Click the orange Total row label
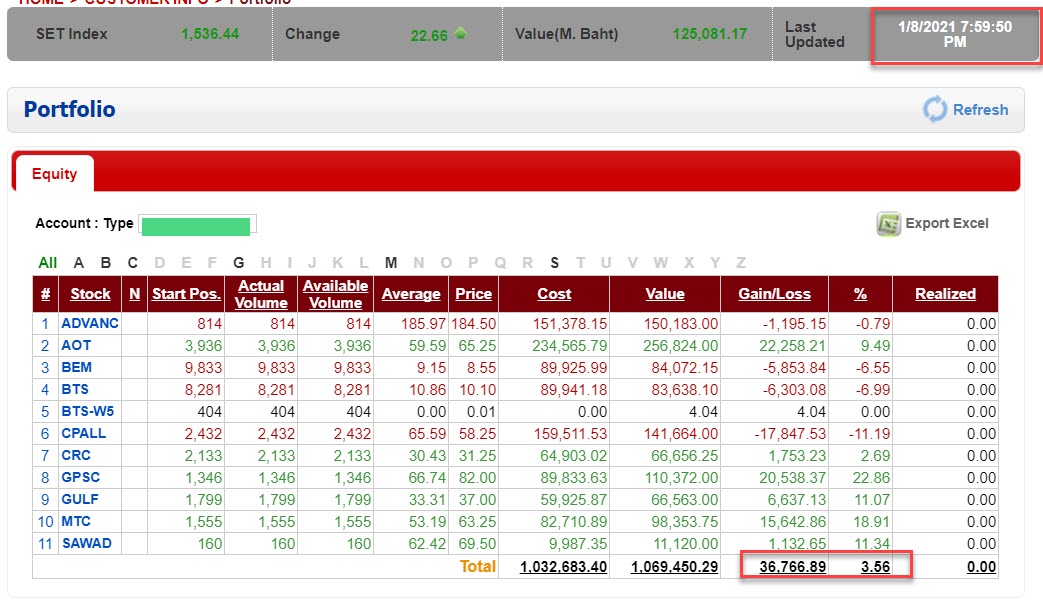This screenshot has height=602, width=1043. click(478, 566)
